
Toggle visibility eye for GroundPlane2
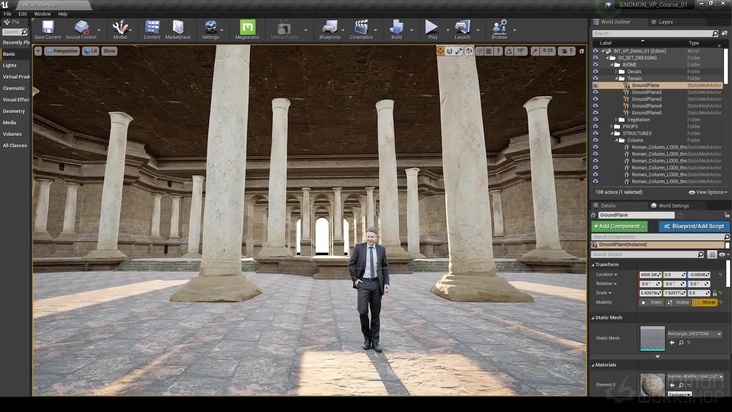[595, 92]
